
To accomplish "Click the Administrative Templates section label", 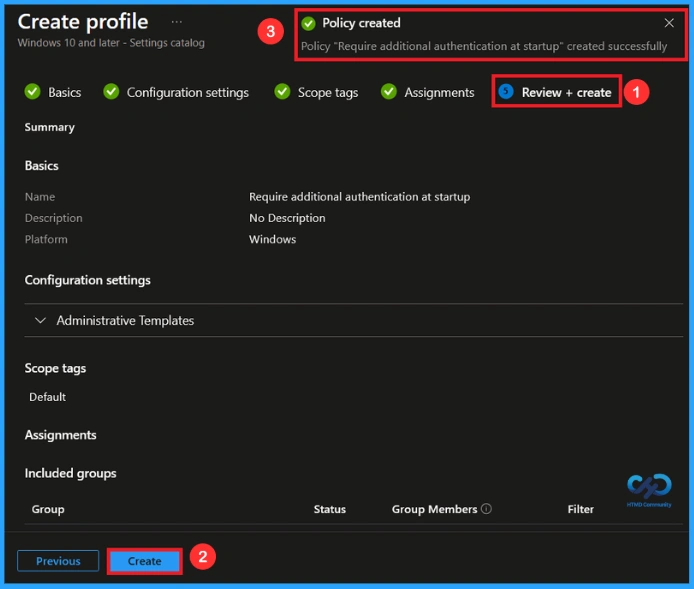I will [x=125, y=320].
